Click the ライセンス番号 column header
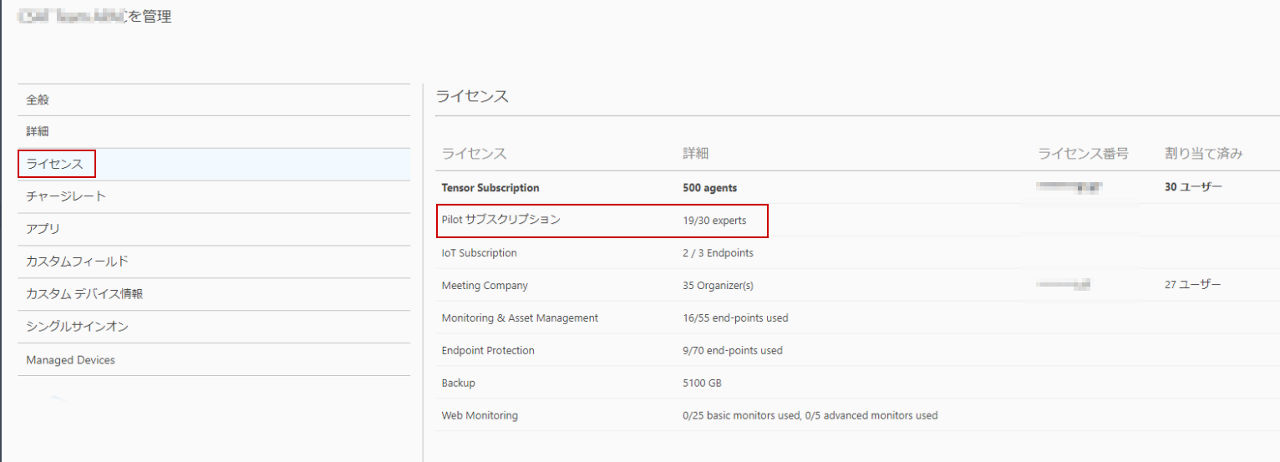The image size is (1280, 462). tap(1083, 153)
